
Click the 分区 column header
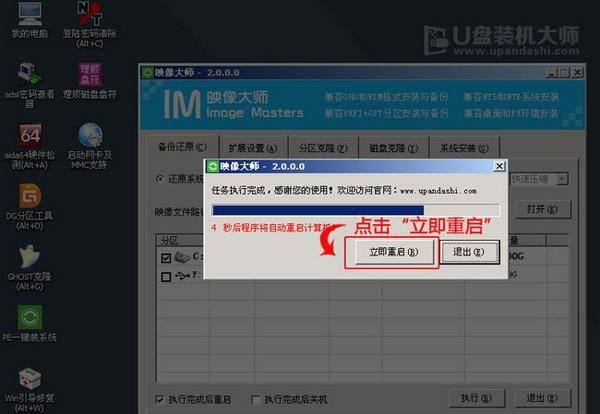pos(183,241)
